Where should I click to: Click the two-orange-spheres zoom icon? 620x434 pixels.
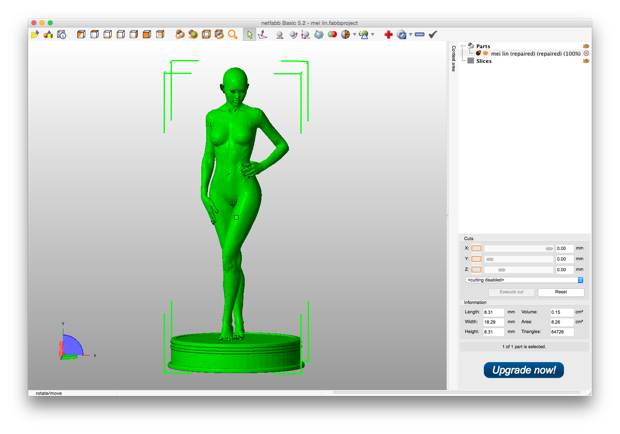pyautogui.click(x=180, y=35)
